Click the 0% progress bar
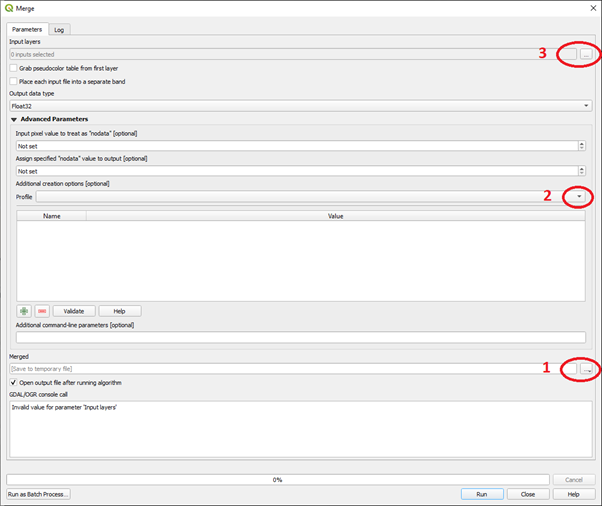This screenshot has width=602, height=506. (278, 480)
